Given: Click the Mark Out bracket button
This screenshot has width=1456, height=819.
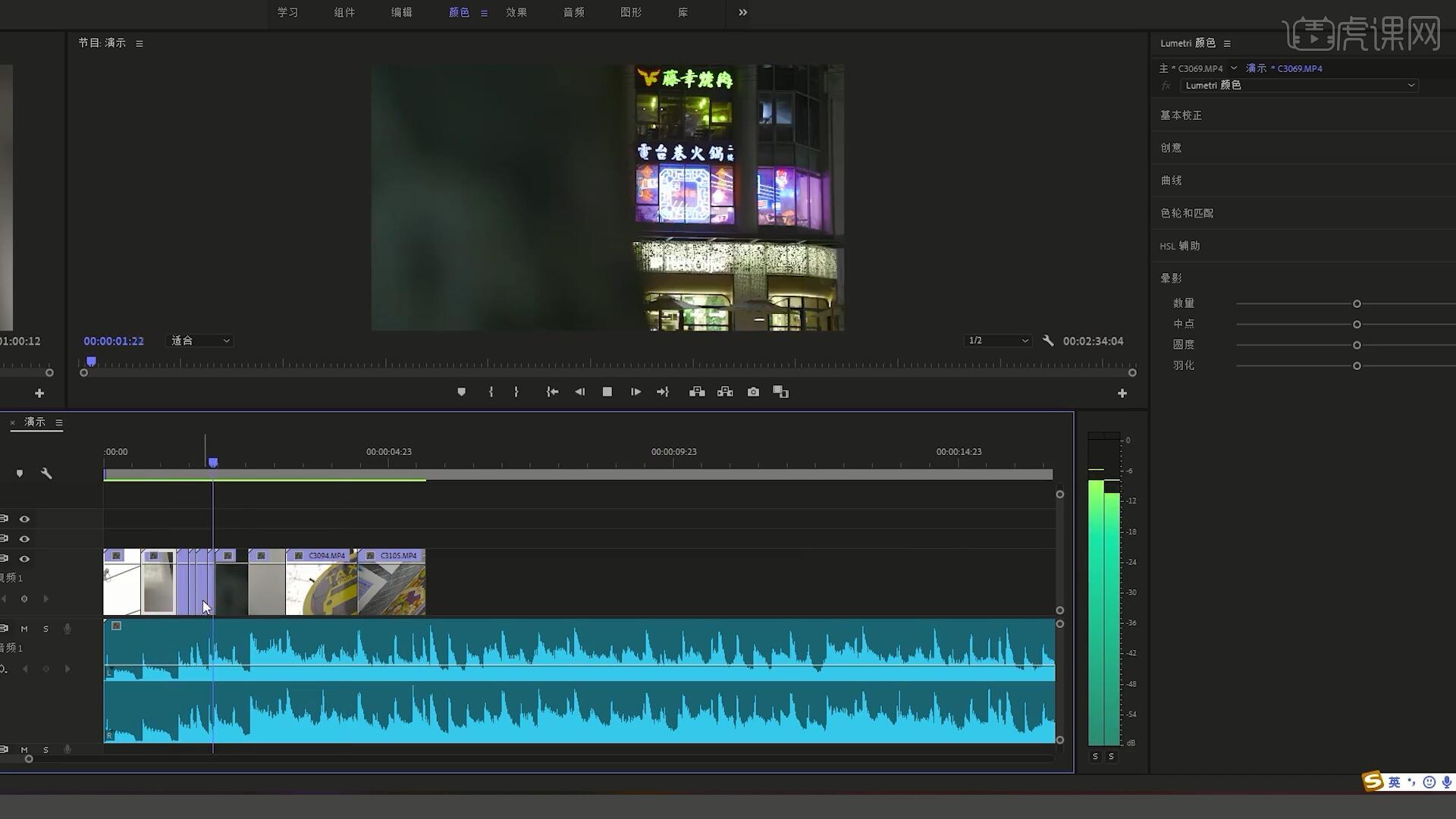Looking at the screenshot, I should tap(516, 392).
